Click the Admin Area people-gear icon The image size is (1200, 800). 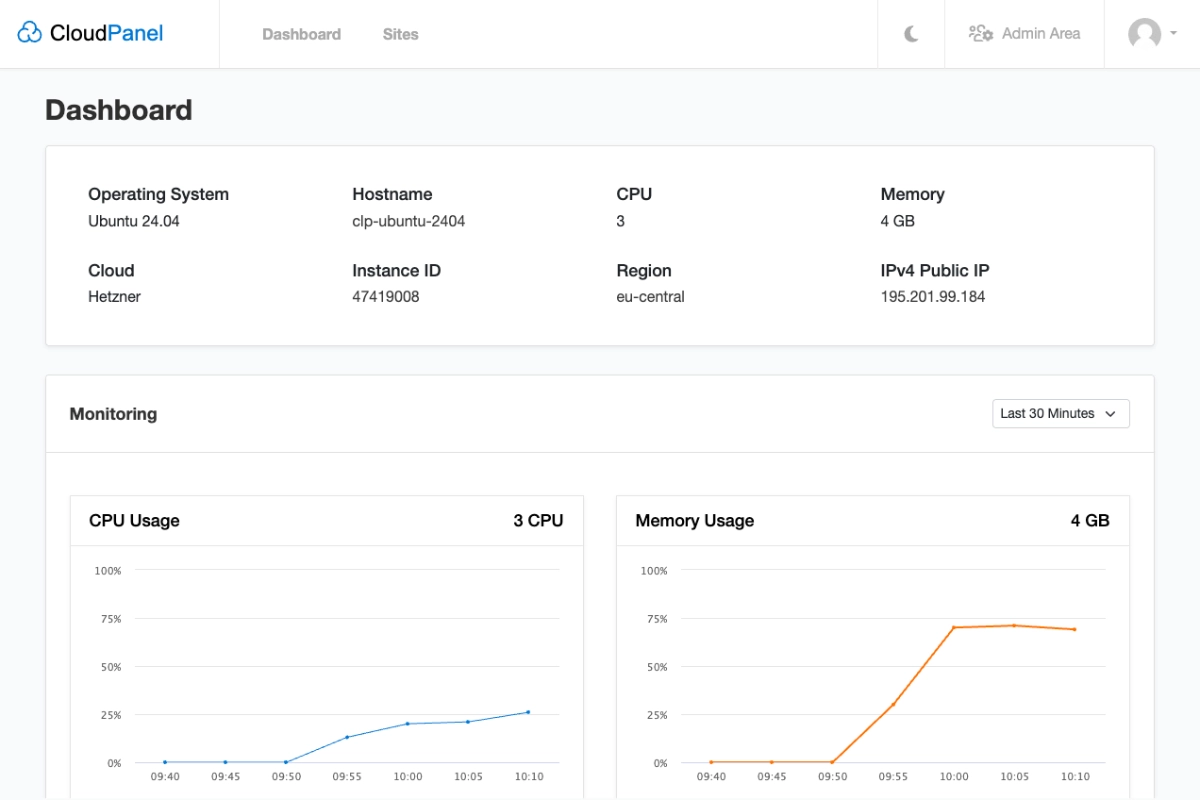[982, 32]
